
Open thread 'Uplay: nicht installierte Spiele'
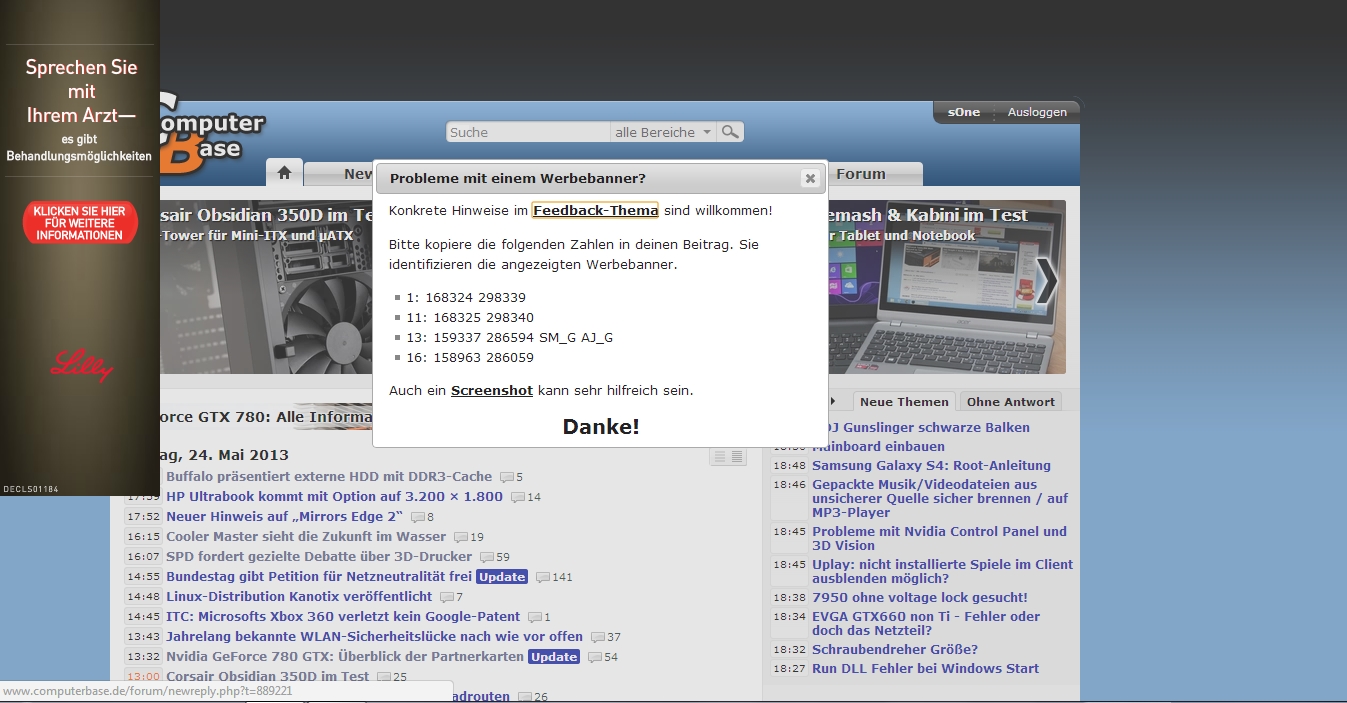point(942,571)
